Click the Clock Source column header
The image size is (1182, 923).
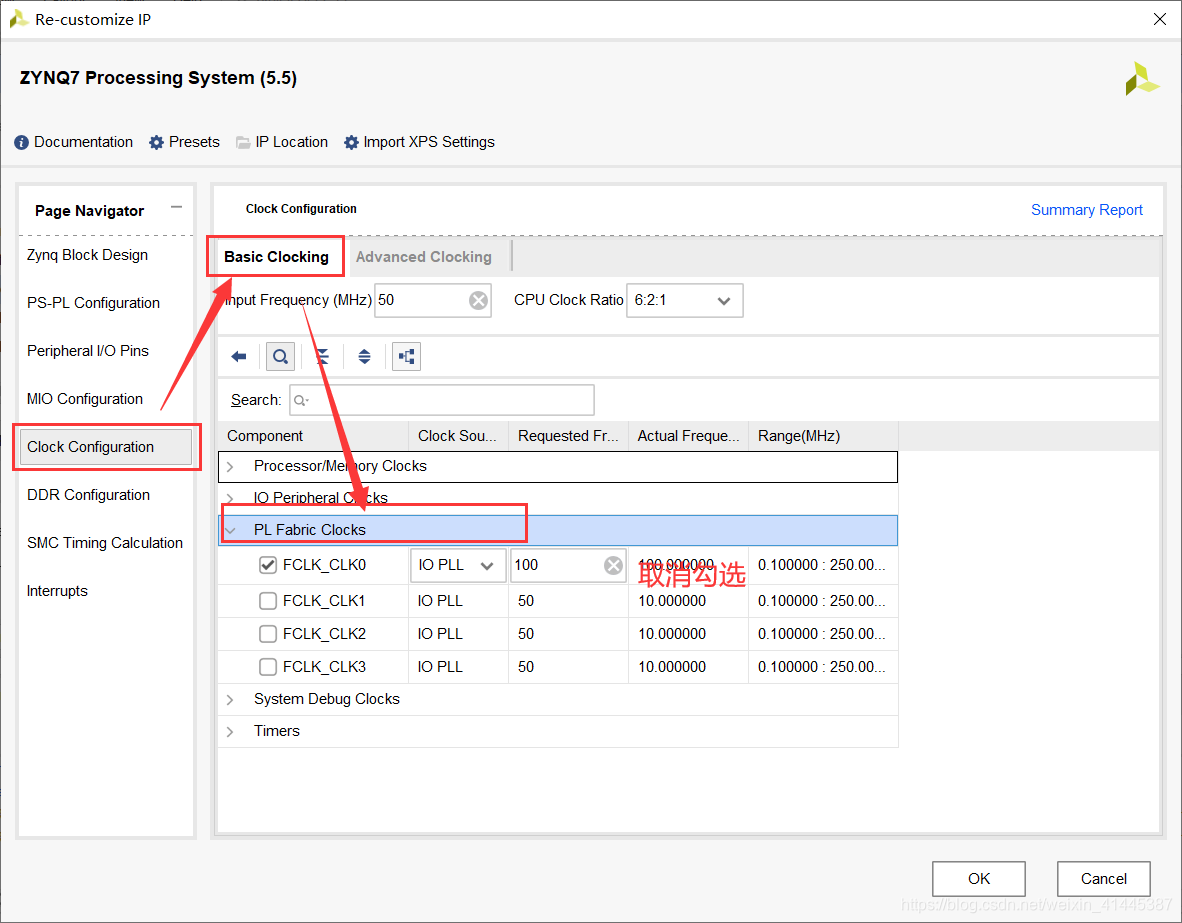click(458, 436)
